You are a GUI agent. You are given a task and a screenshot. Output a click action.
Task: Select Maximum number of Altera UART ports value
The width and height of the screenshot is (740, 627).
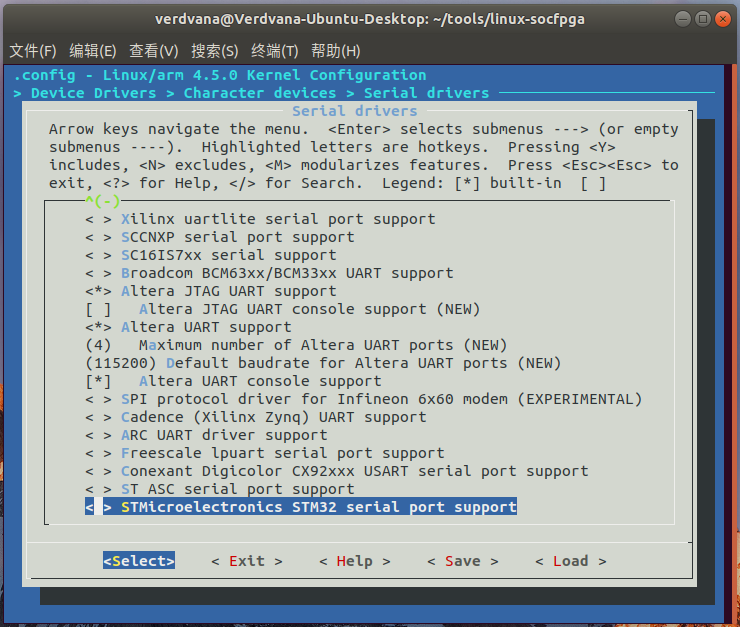pyautogui.click(x=296, y=345)
